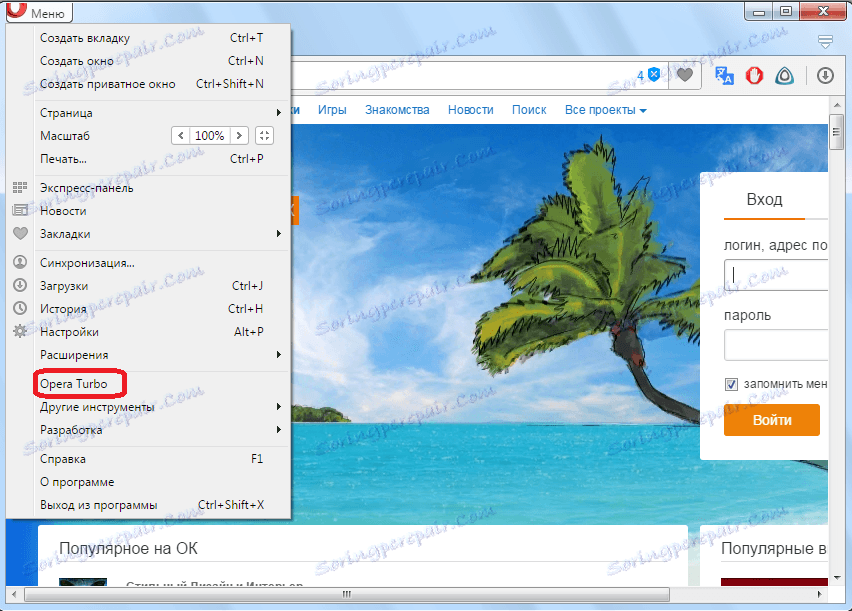This screenshot has height=611, width=852.
Task: Click the horizontal scrollbar thumb
Action: point(347,594)
